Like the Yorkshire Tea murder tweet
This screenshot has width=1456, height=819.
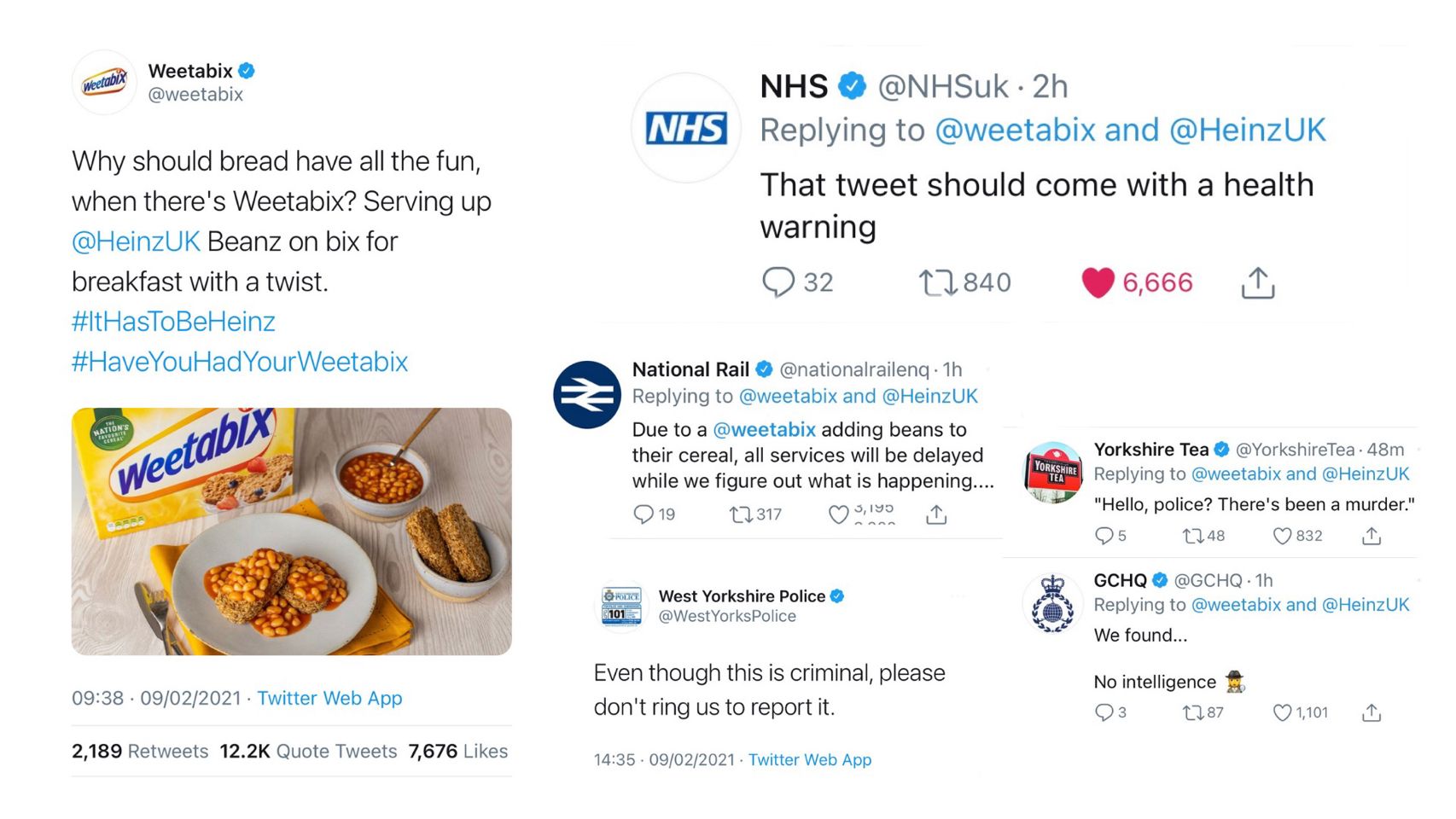tap(1282, 536)
